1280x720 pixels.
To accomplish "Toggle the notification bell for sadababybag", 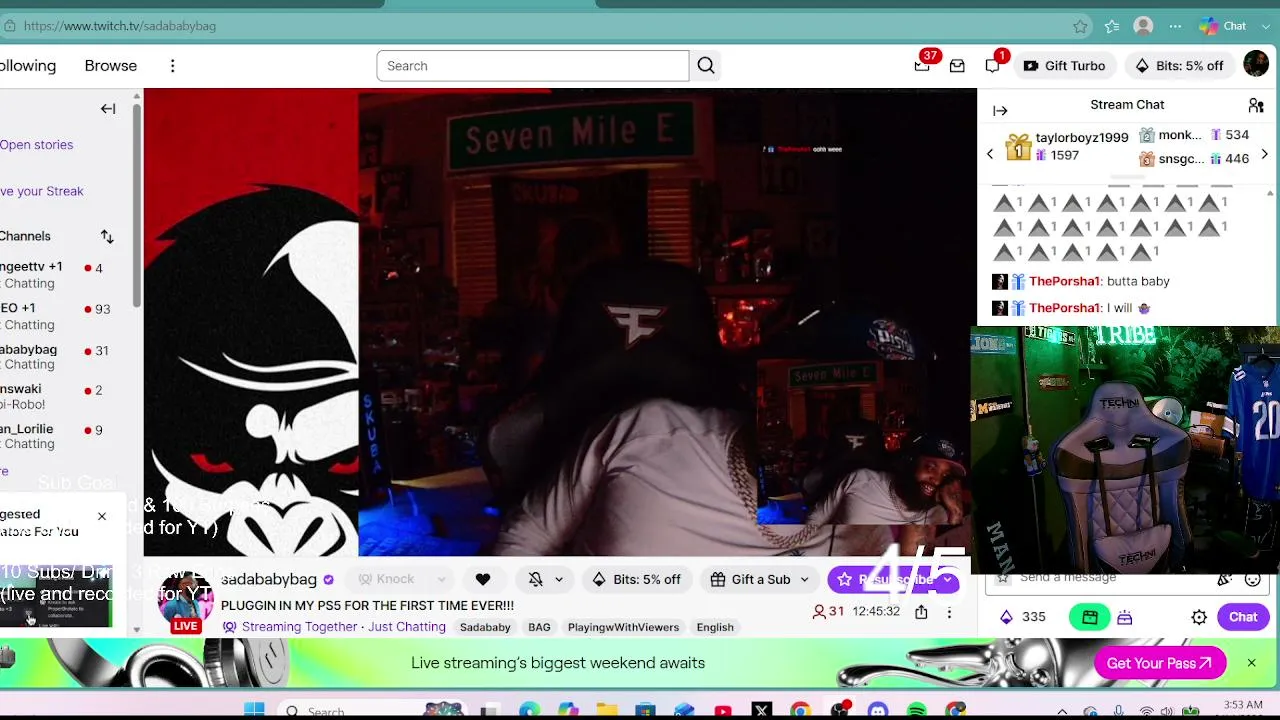I will click(x=536, y=579).
